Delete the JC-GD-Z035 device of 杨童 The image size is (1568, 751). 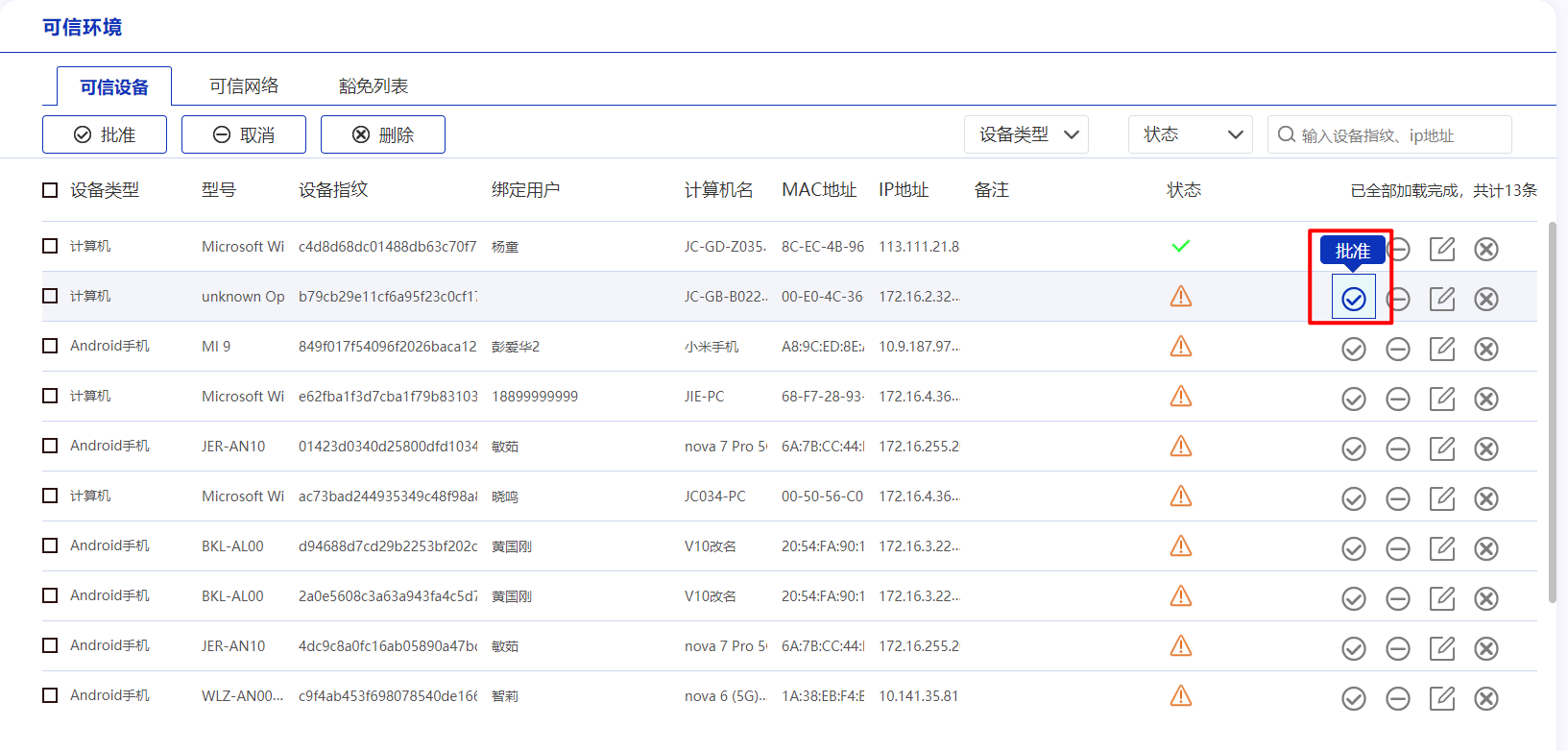pos(1486,249)
